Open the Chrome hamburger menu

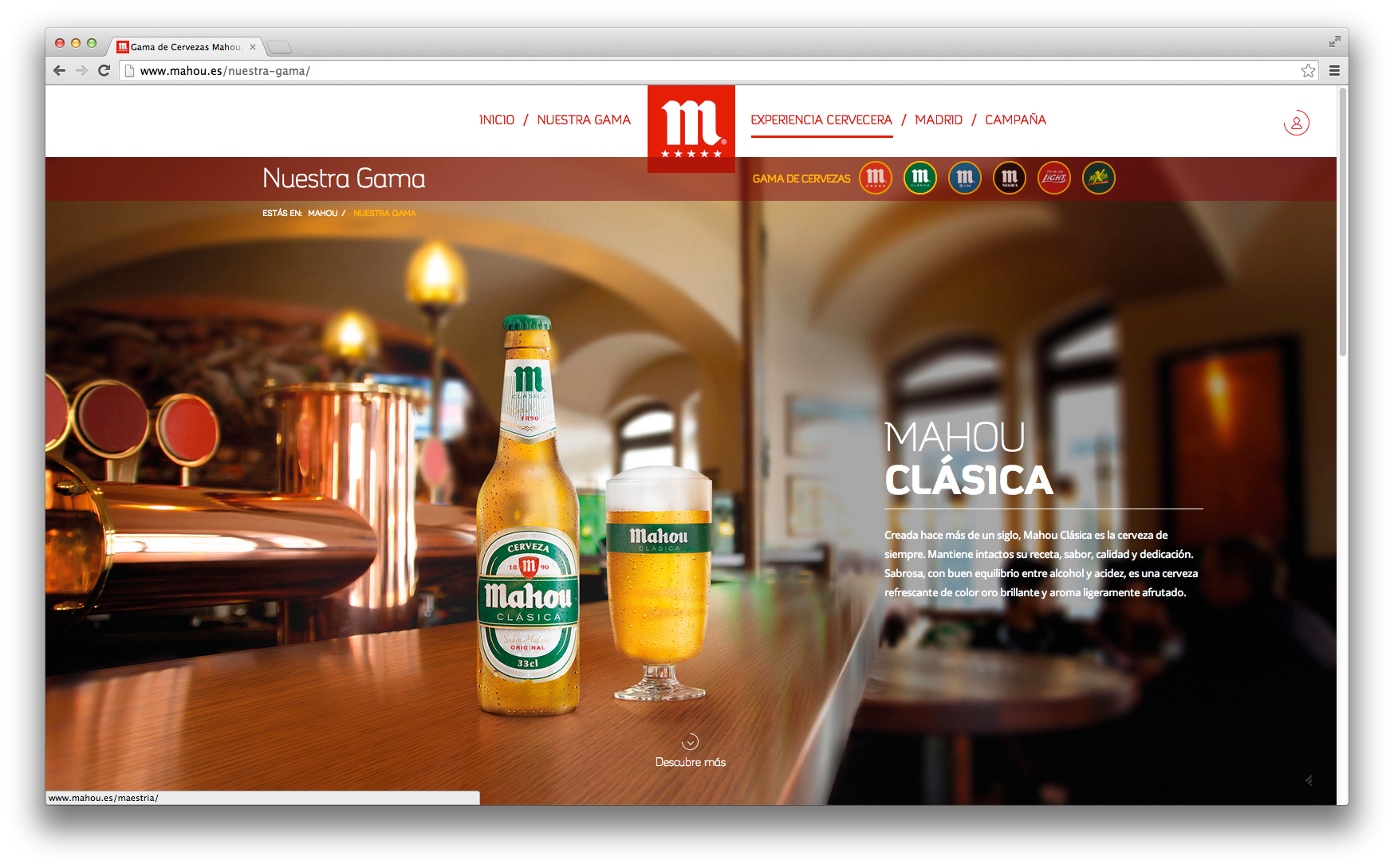(1334, 71)
